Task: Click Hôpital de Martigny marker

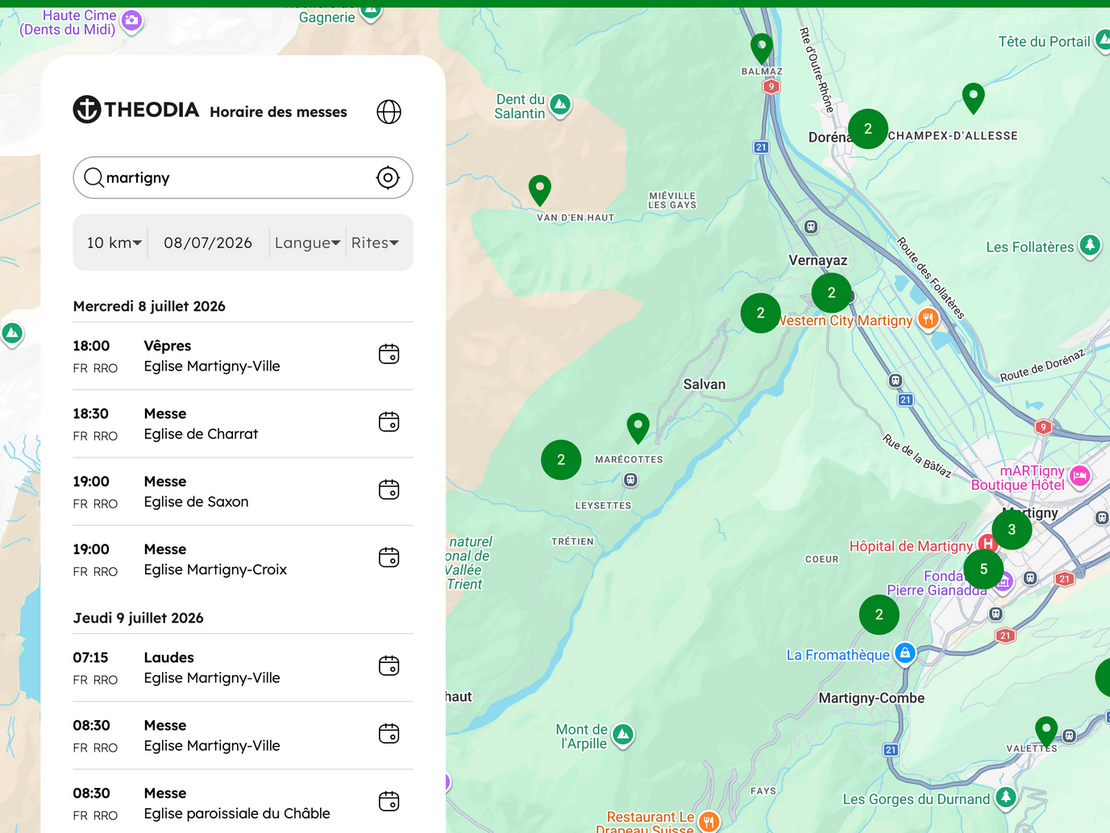Action: click(987, 544)
